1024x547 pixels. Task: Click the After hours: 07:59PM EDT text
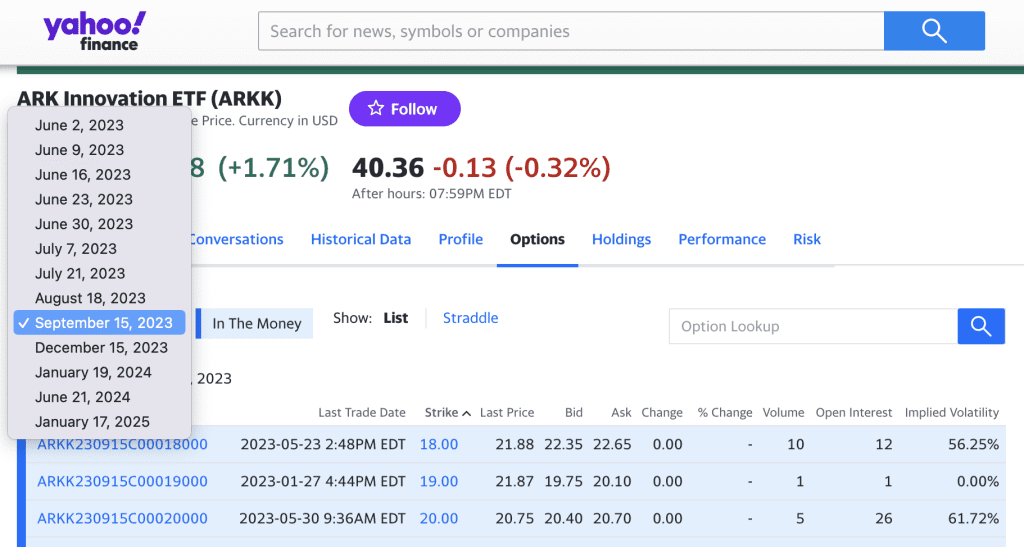(x=432, y=194)
